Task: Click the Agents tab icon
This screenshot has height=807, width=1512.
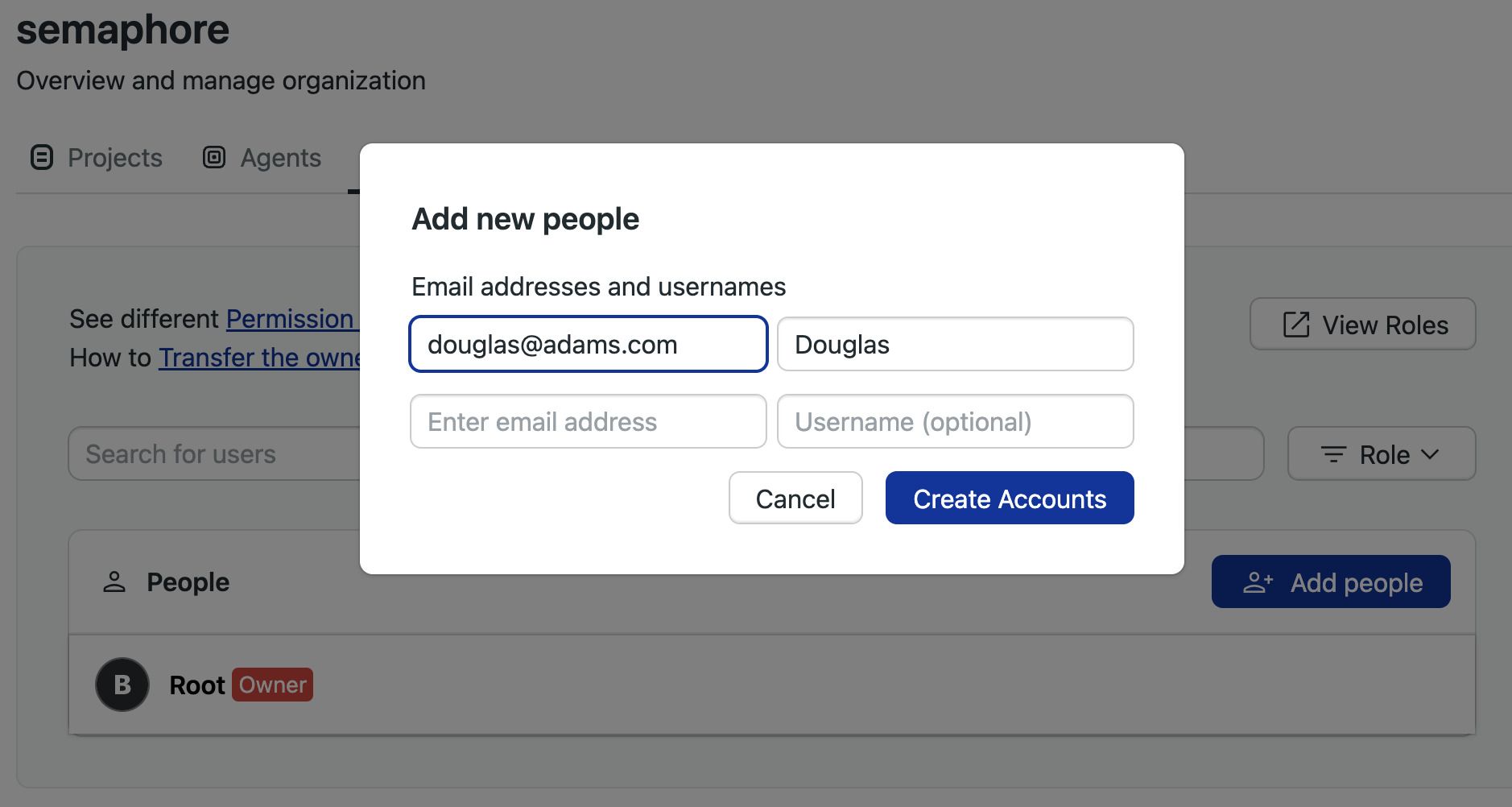Action: 214,157
